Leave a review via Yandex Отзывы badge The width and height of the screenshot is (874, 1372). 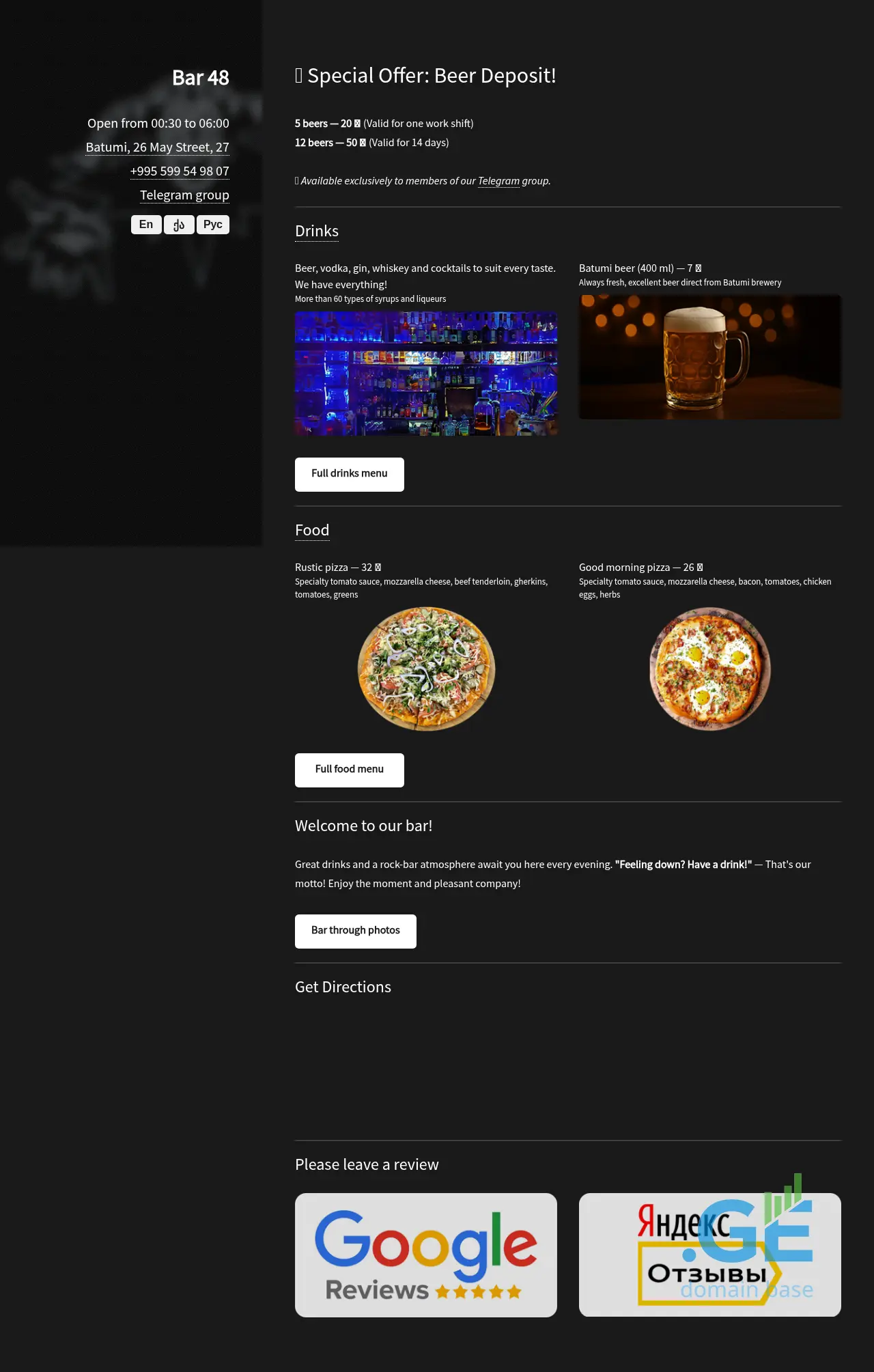710,1255
